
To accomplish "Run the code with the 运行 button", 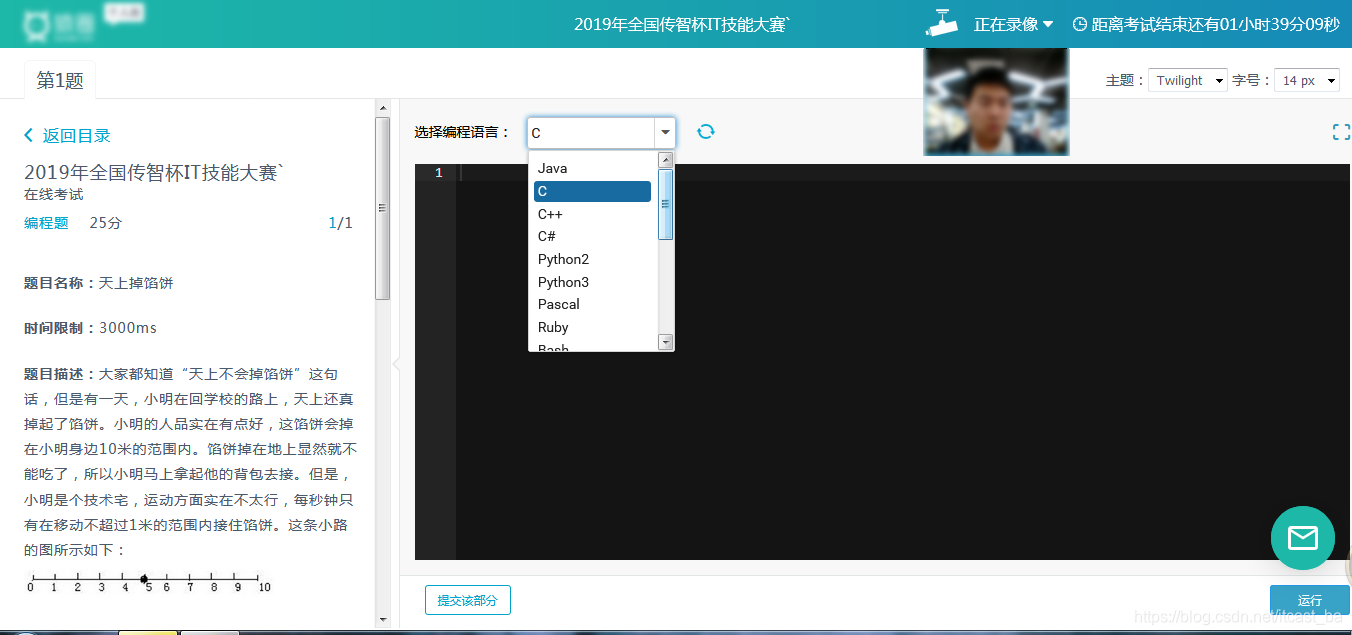I will coord(1311,600).
